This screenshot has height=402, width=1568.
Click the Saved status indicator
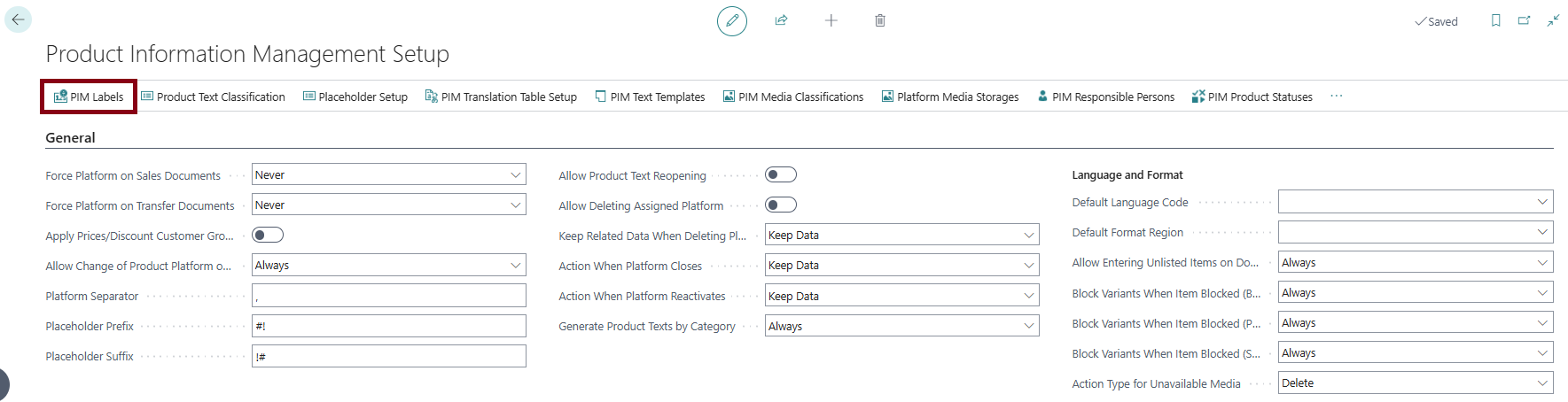click(x=1436, y=21)
